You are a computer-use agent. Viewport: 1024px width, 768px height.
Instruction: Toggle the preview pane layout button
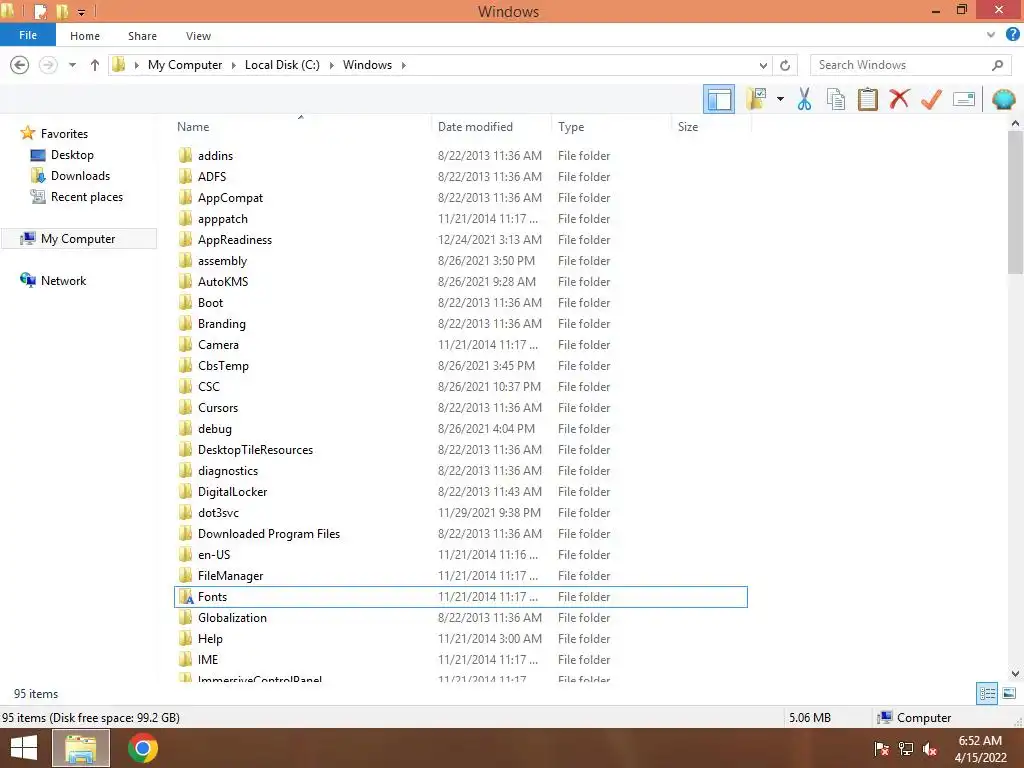coord(718,99)
